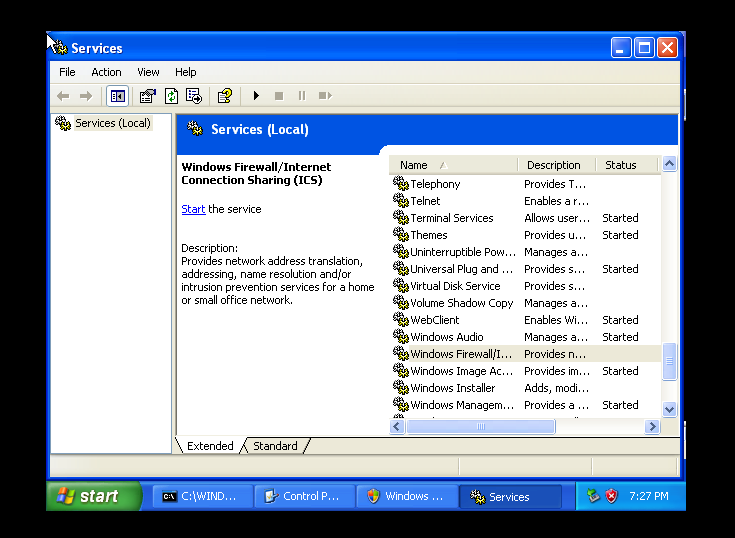
Task: Click the Pause Service toolbar icon
Action: (x=302, y=96)
